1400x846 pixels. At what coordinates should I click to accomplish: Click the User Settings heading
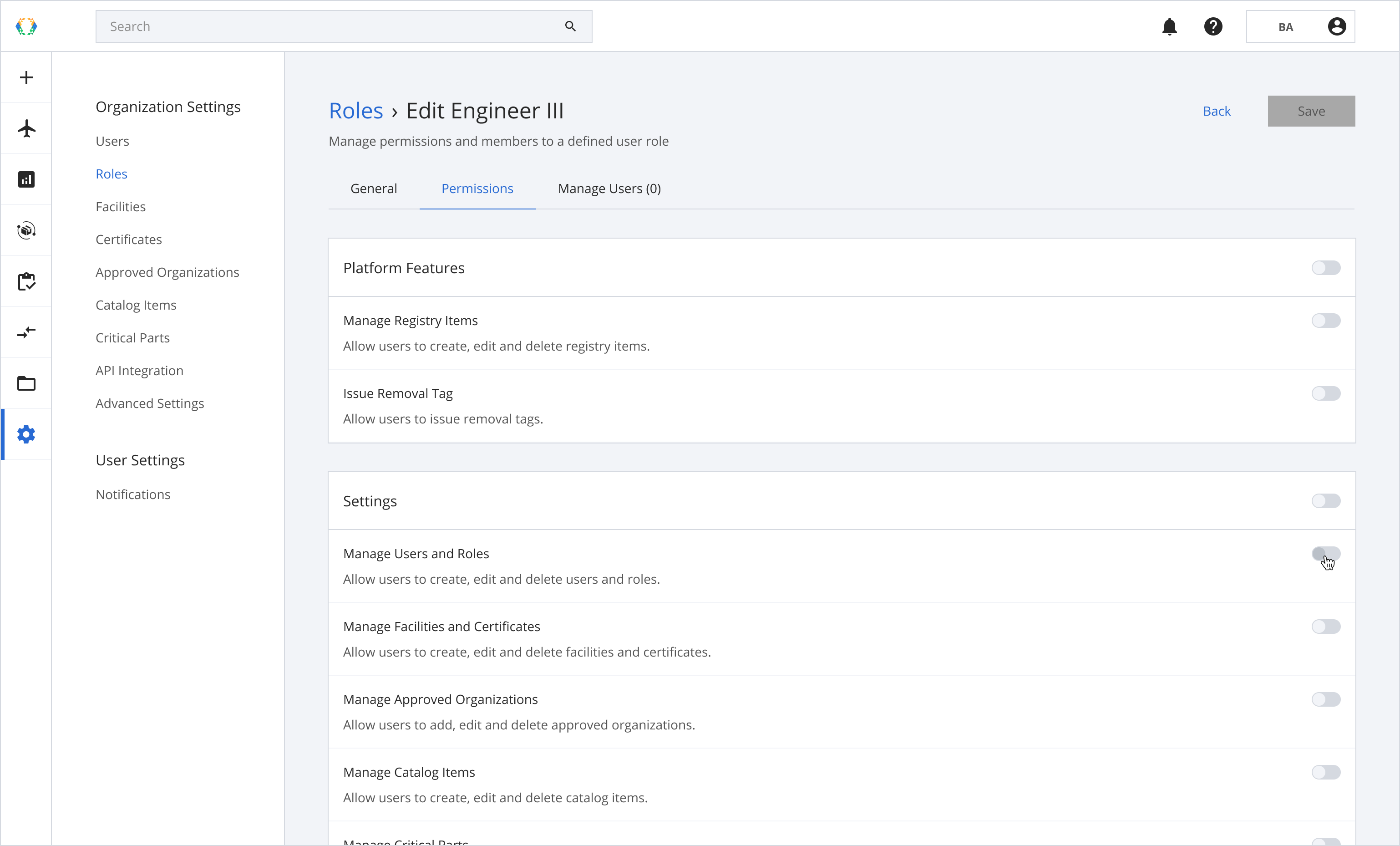(140, 460)
